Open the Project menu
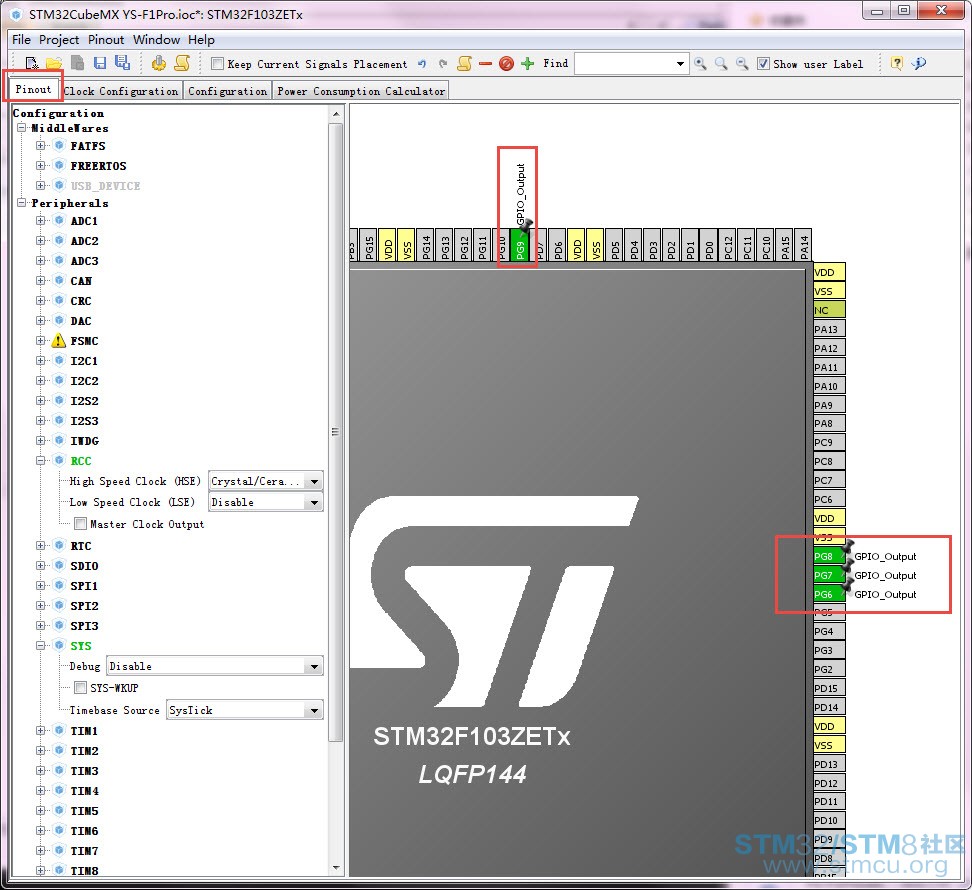 click(59, 40)
